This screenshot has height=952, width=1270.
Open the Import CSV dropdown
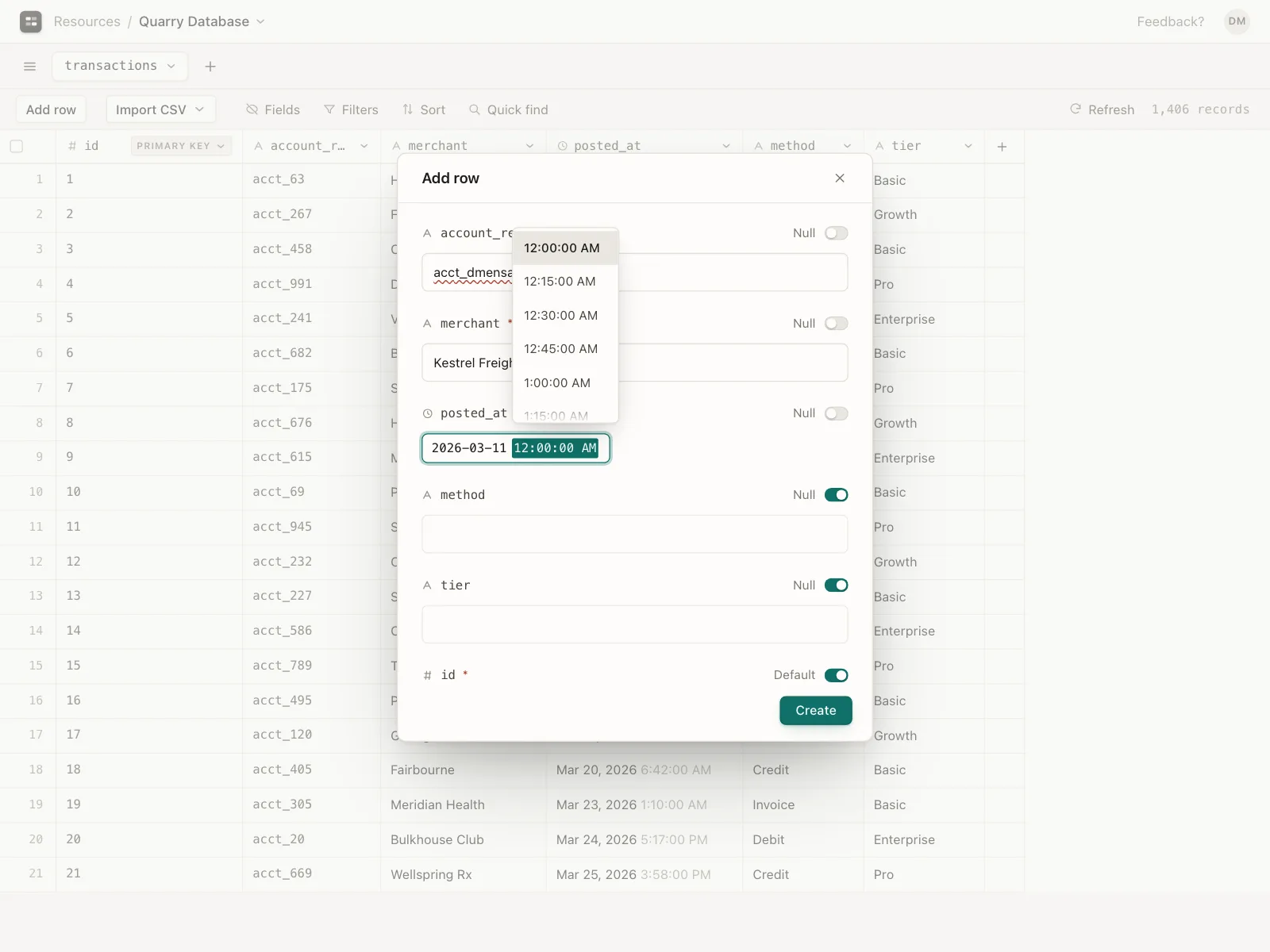[161, 109]
